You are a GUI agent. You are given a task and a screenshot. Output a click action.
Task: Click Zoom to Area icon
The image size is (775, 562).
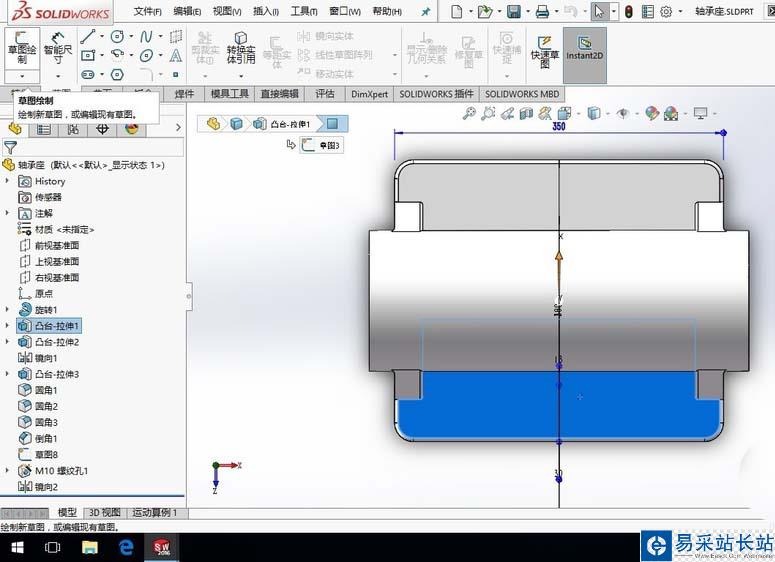(x=488, y=113)
